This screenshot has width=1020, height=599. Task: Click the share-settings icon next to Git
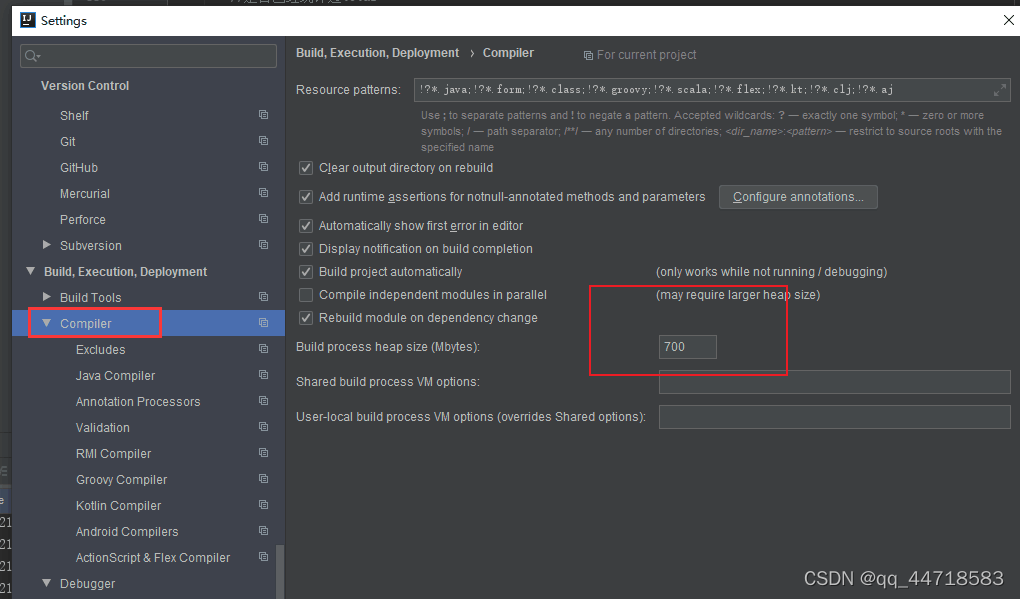pyautogui.click(x=263, y=141)
